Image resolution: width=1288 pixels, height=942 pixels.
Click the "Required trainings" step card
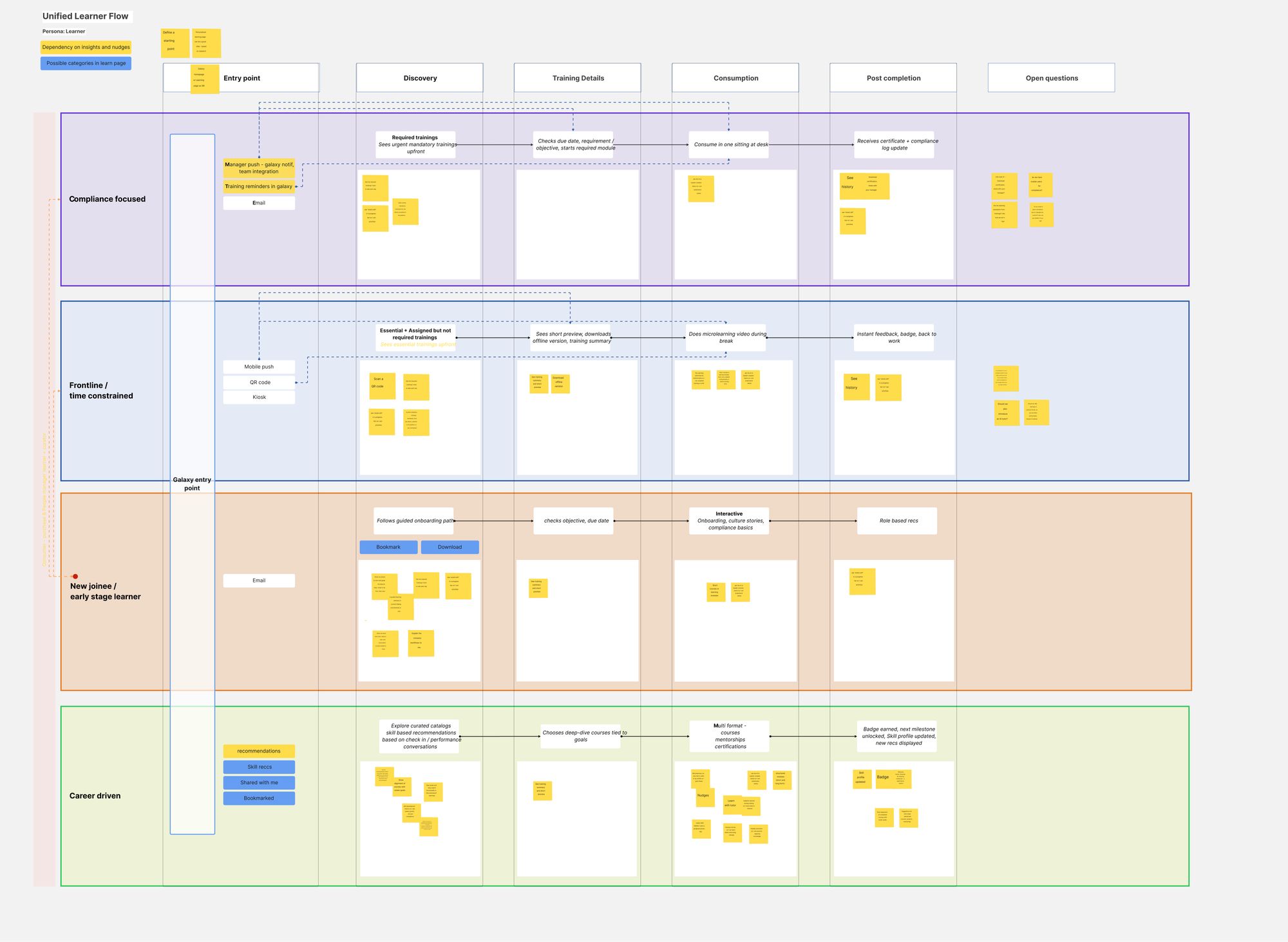pos(415,144)
